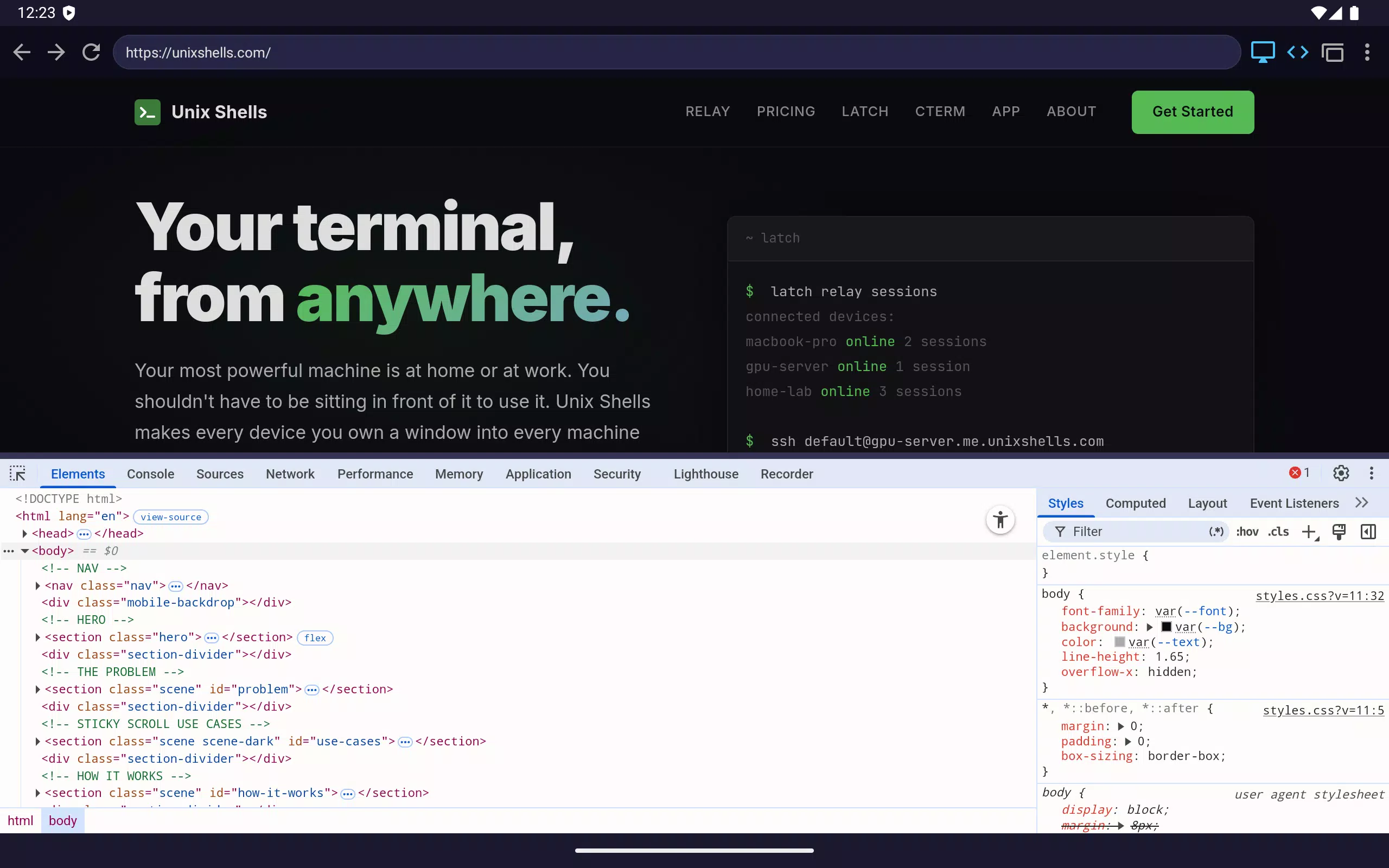Expand the margin: 0 shorthand triangle
1389x868 pixels.
(1121, 726)
